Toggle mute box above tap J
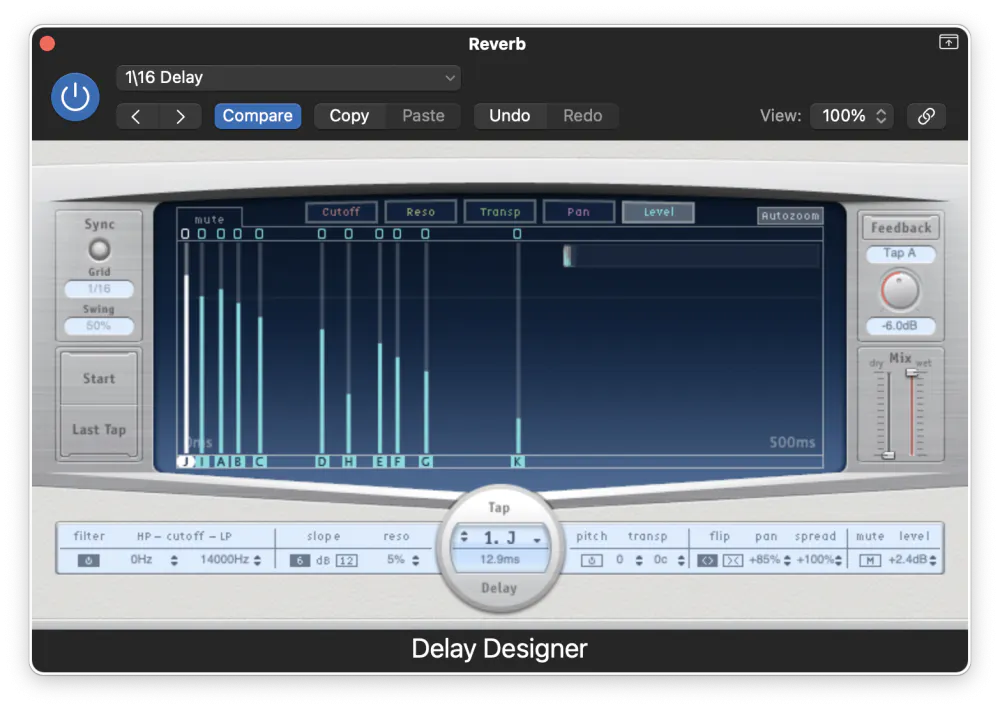 coord(185,234)
